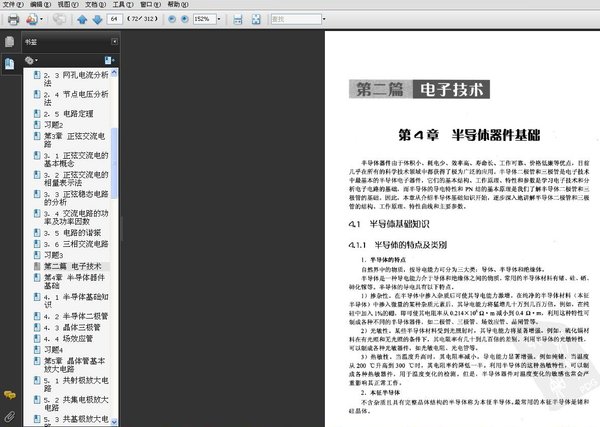The height and width of the screenshot is (427, 600).
Task: Click the page number field showing 64
Action: tap(114, 19)
